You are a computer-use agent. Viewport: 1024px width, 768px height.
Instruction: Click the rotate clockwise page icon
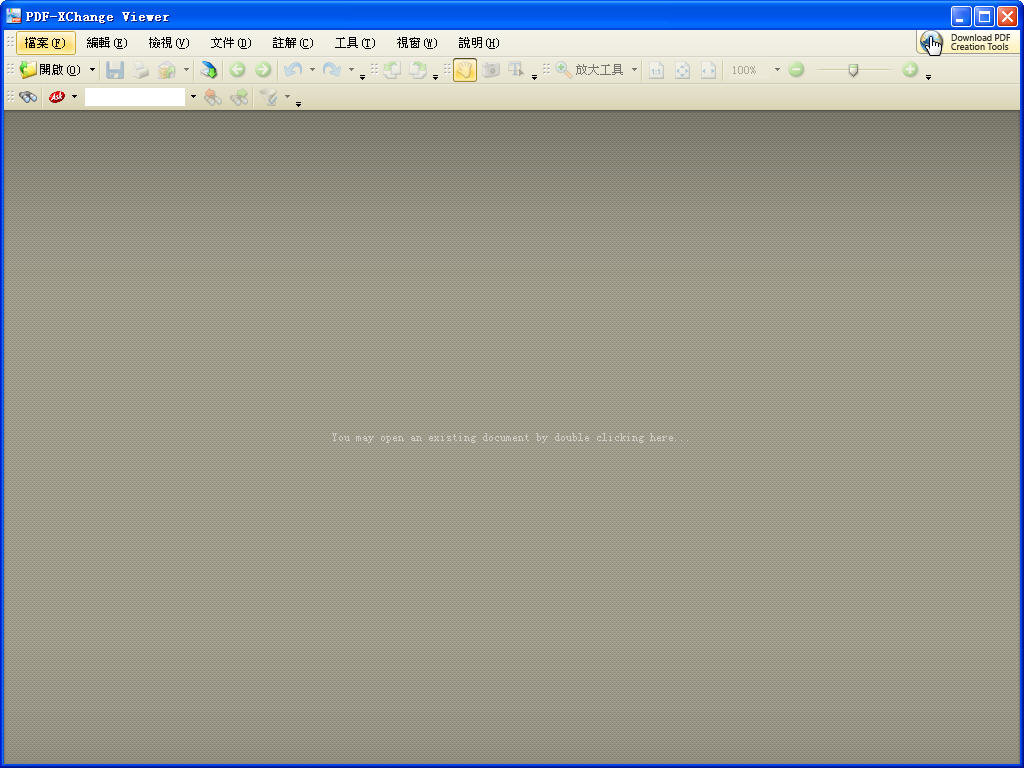417,70
